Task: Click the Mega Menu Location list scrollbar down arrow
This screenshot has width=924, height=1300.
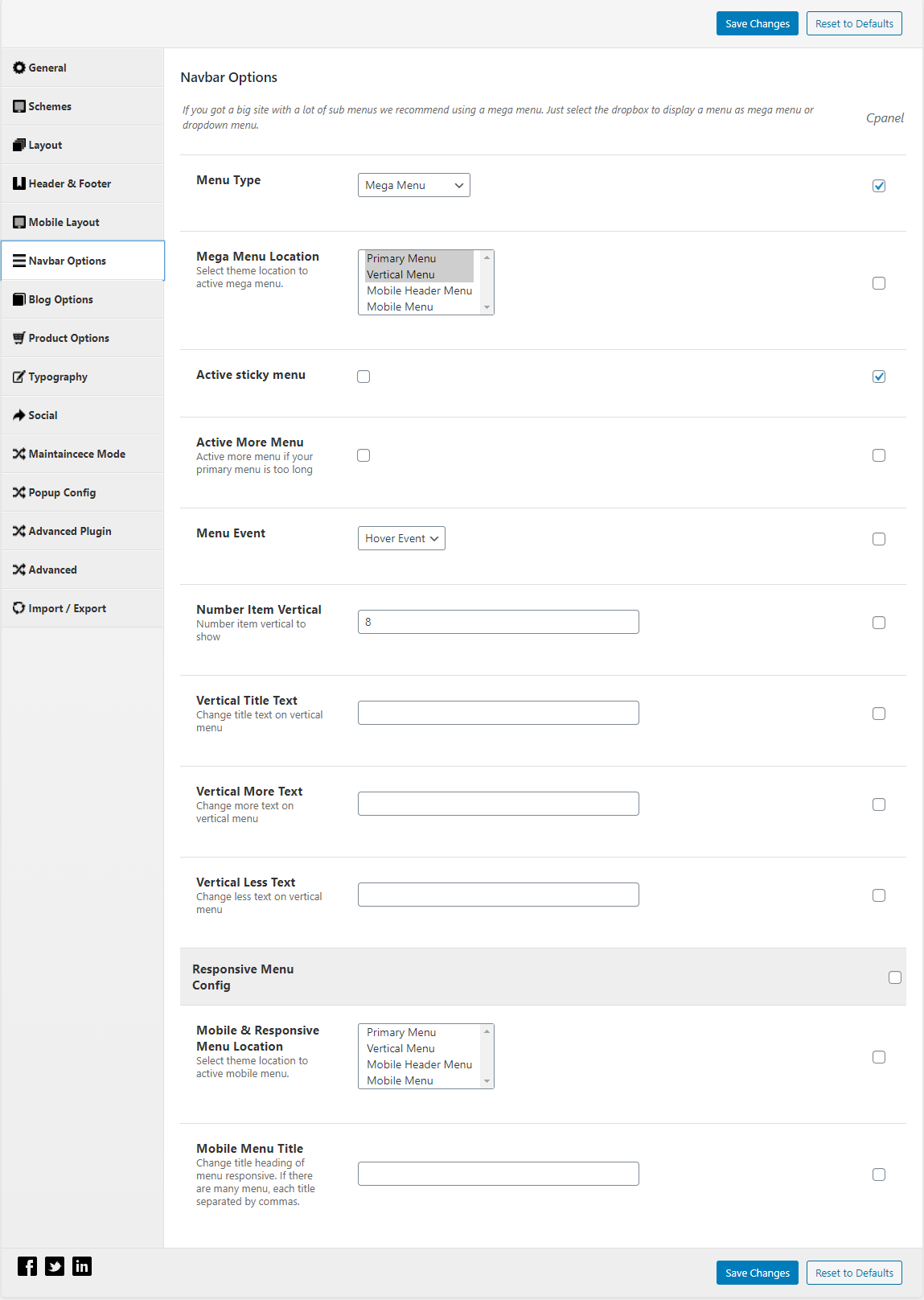Action: (487, 307)
